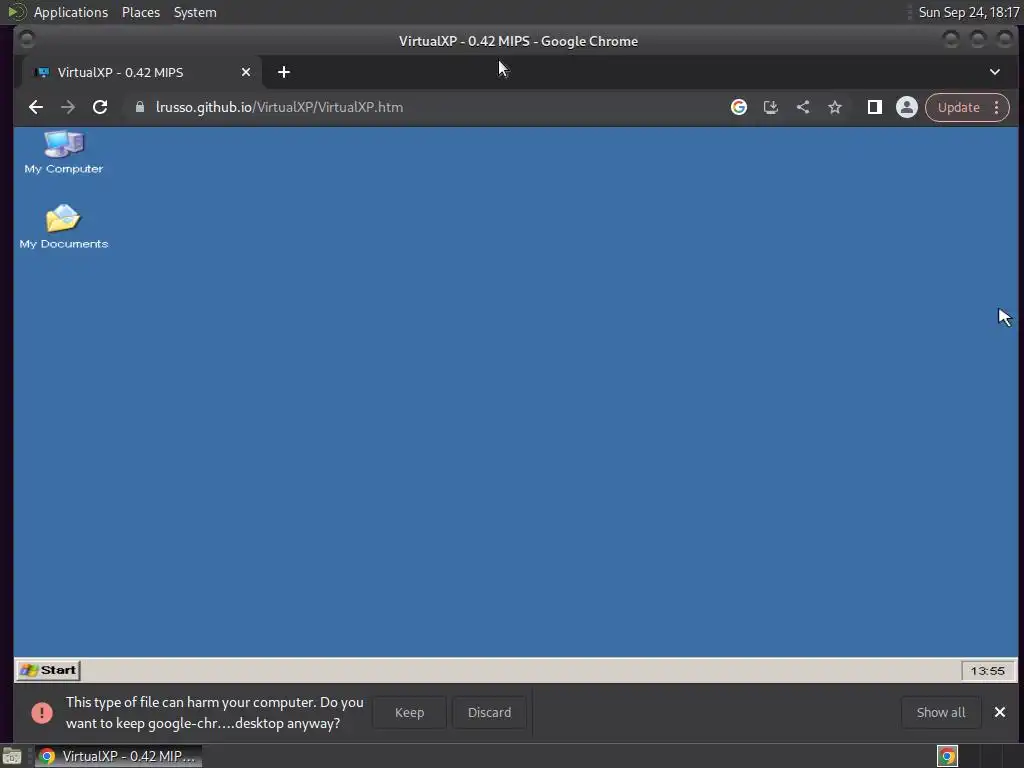Show all downloads

[x=941, y=712]
